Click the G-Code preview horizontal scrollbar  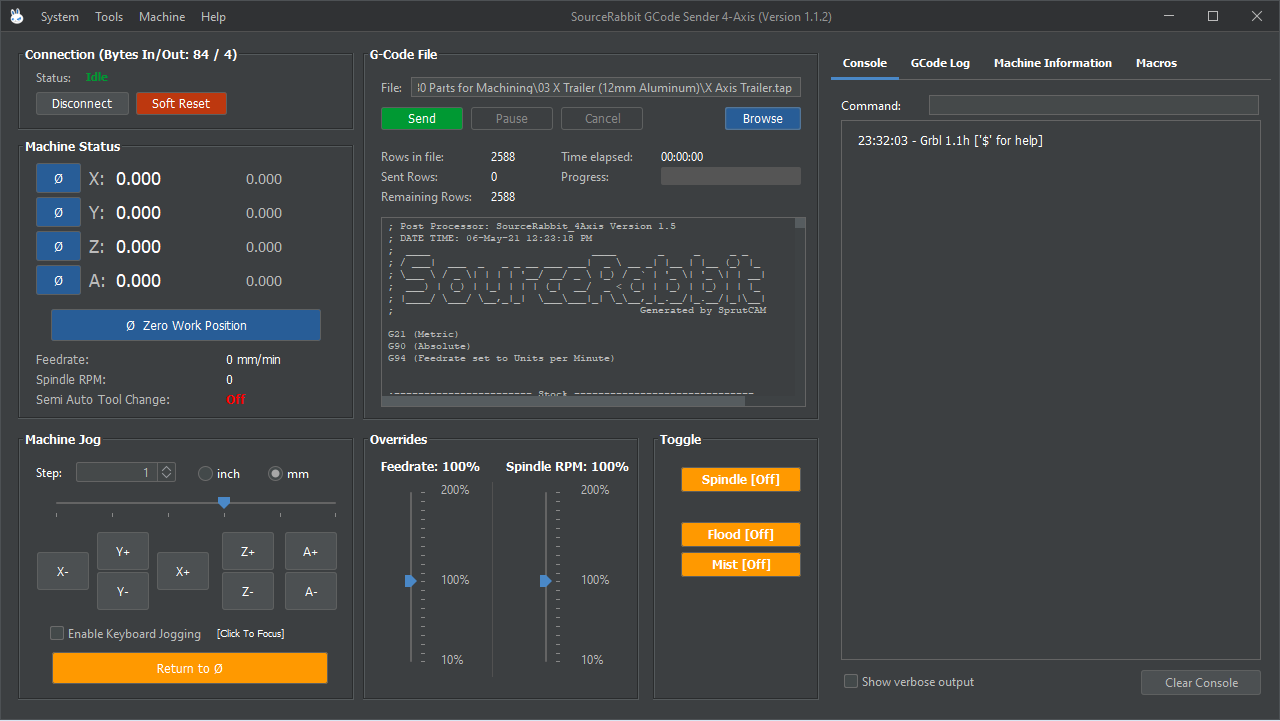click(x=564, y=401)
